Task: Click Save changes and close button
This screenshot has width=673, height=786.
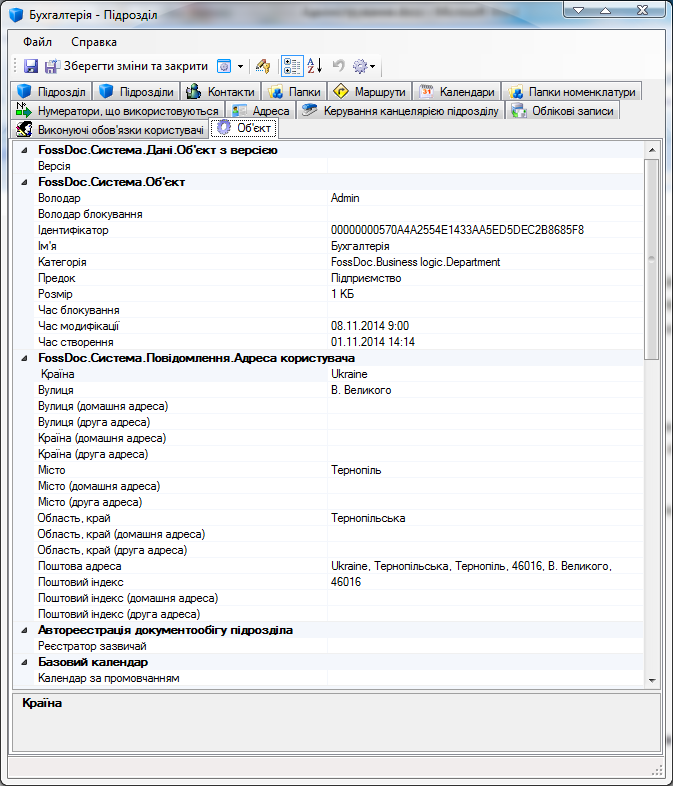Action: [x=126, y=66]
